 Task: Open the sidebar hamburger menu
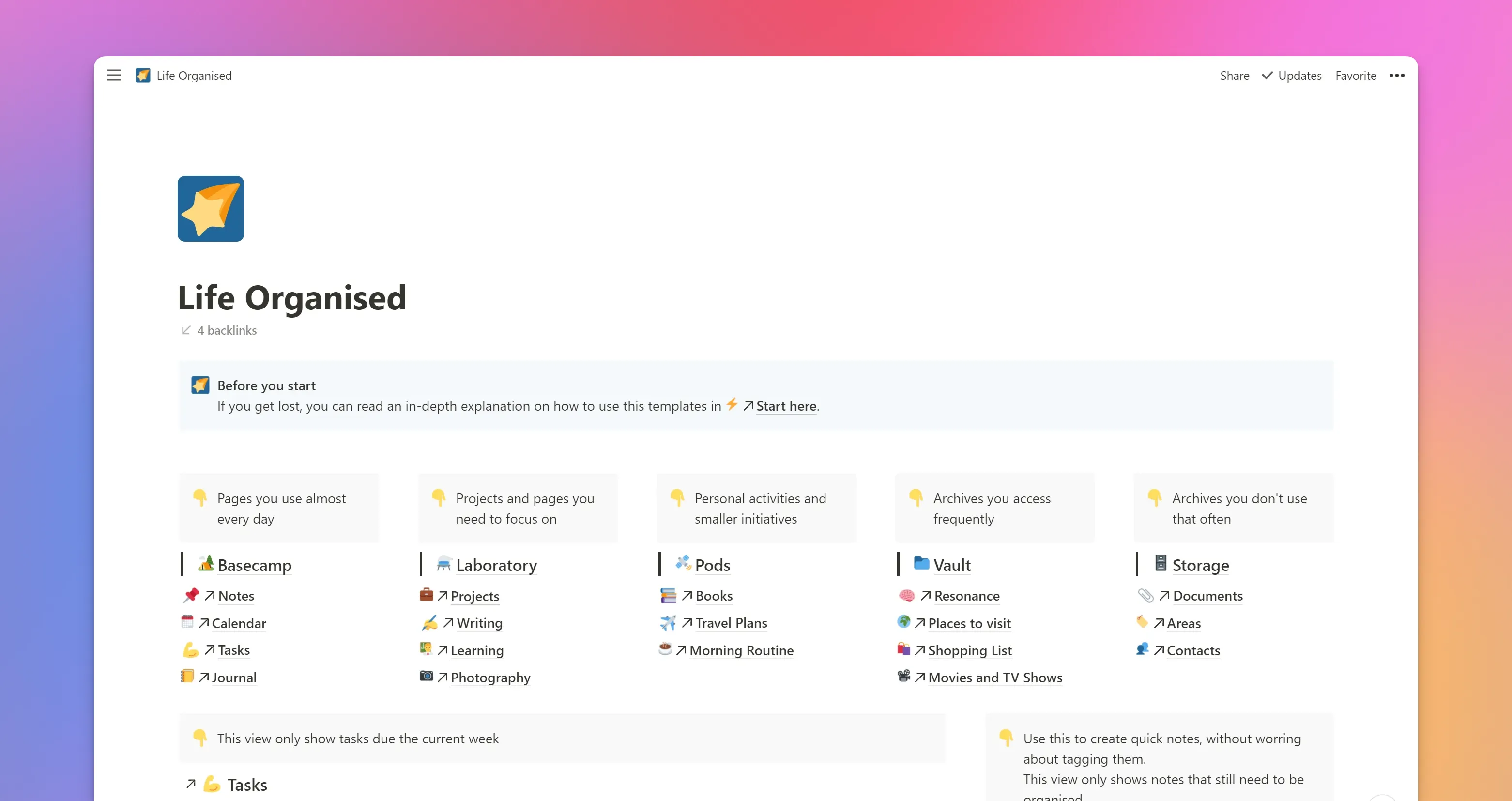coord(114,75)
